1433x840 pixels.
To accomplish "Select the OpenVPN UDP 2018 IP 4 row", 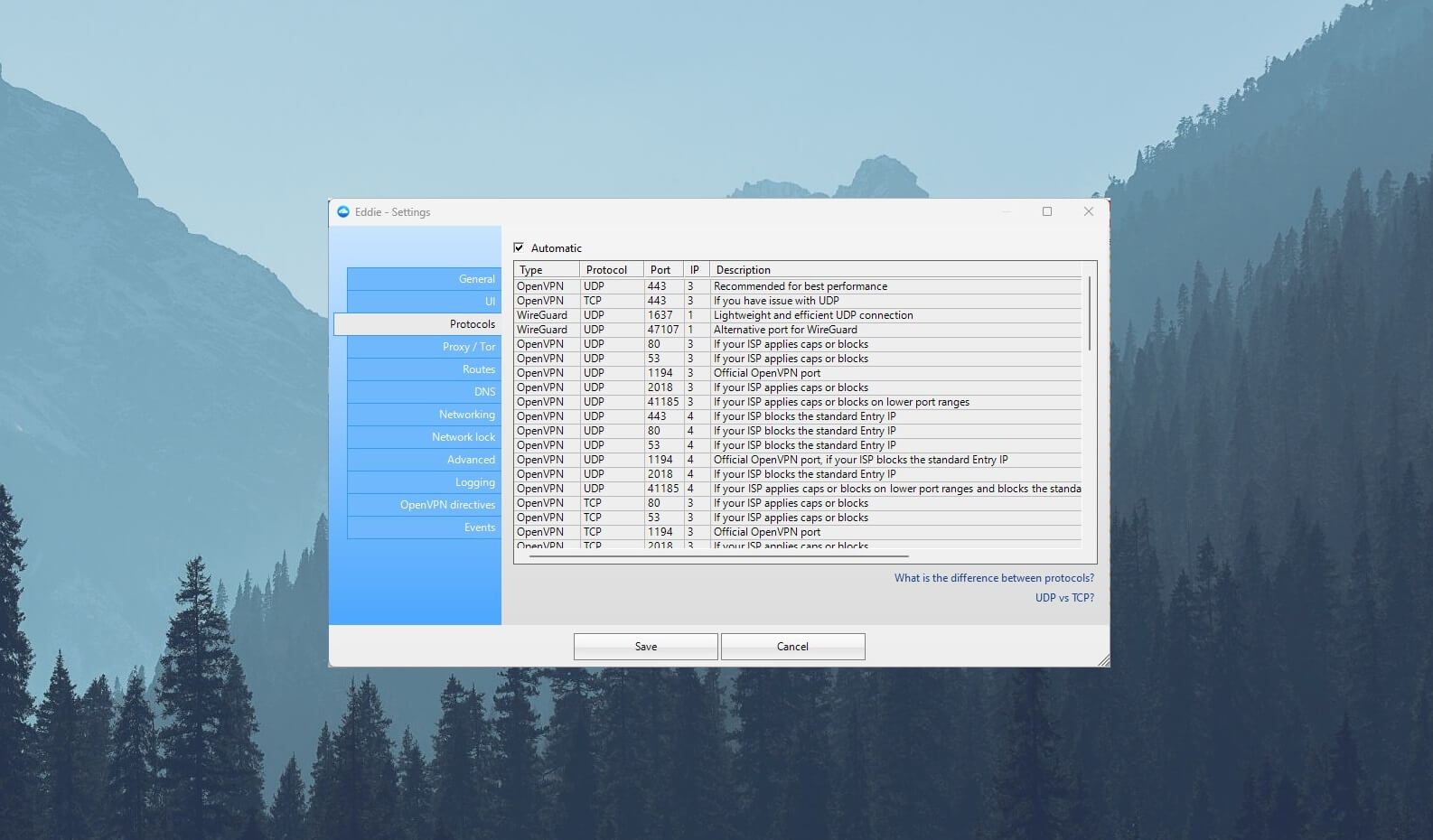I will [x=798, y=474].
